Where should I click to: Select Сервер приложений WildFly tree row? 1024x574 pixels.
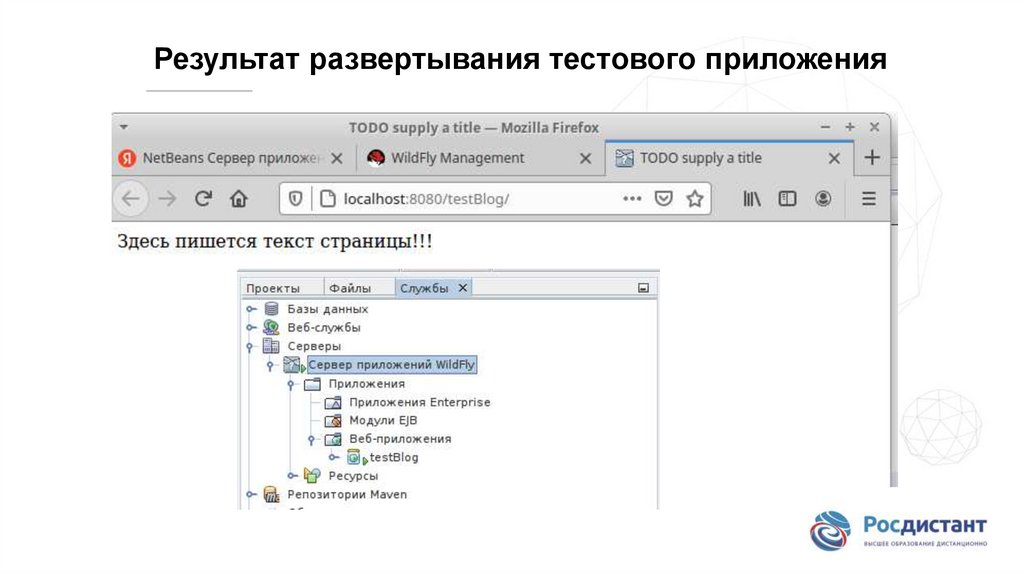(x=392, y=364)
